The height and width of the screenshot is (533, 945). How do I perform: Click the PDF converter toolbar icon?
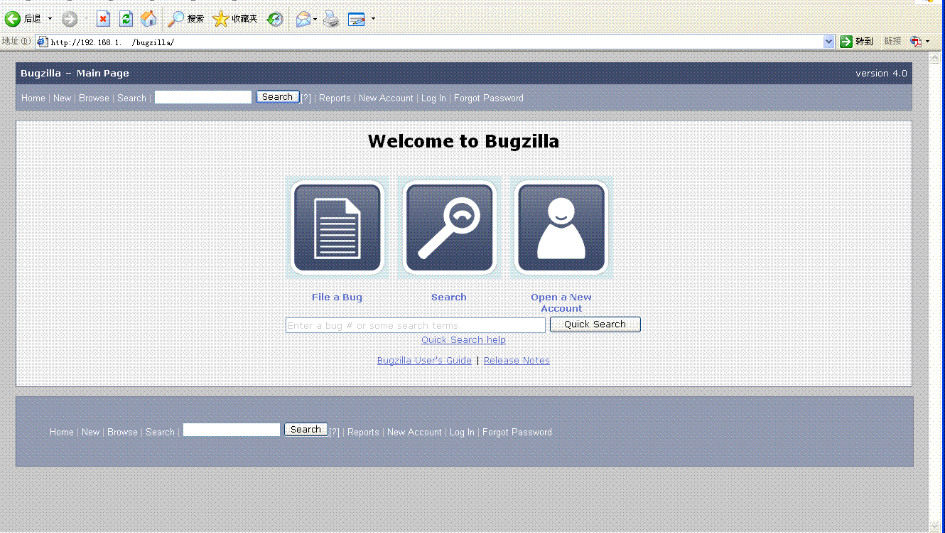[915, 42]
